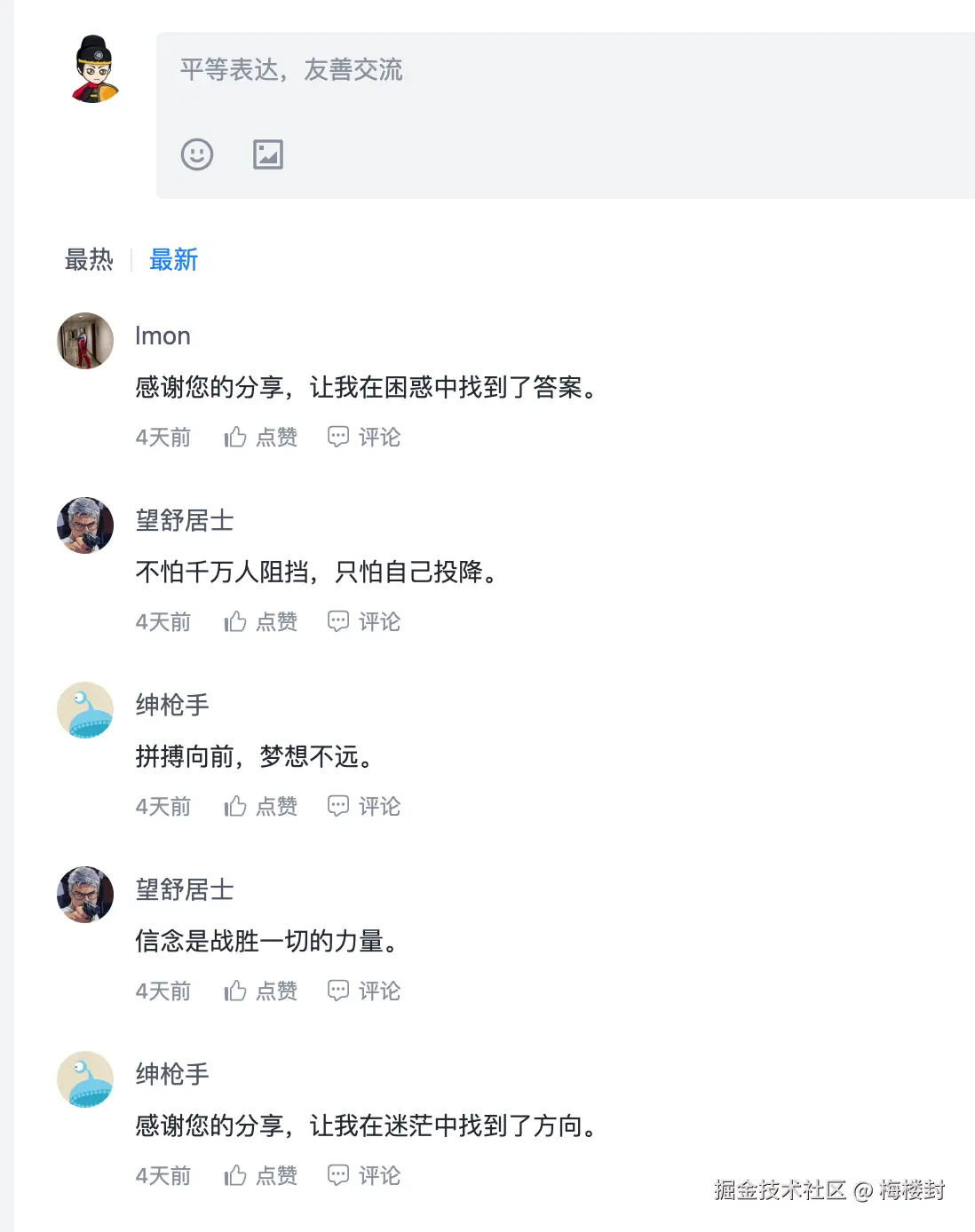Switch to the 最新 tab
This screenshot has width=975, height=1232.
[x=173, y=259]
